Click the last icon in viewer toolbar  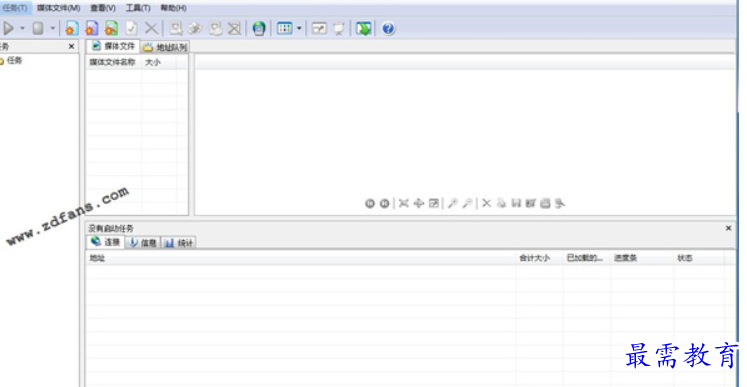560,204
